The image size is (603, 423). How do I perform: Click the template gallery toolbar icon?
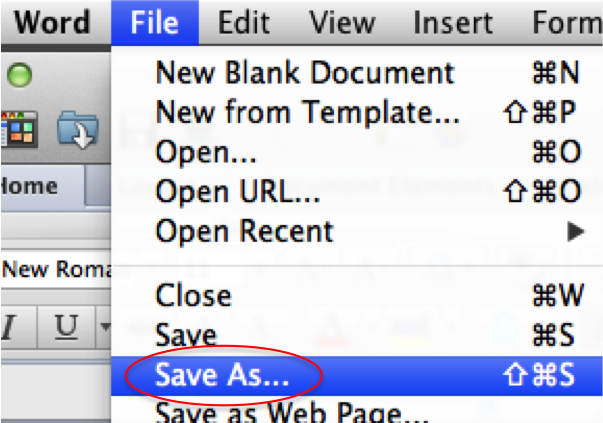(18, 130)
